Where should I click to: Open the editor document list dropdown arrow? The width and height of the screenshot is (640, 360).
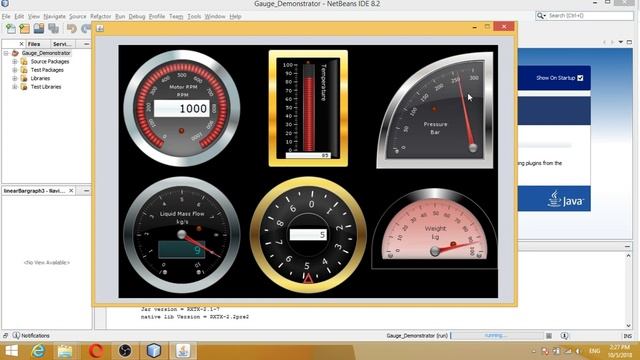(621, 42)
